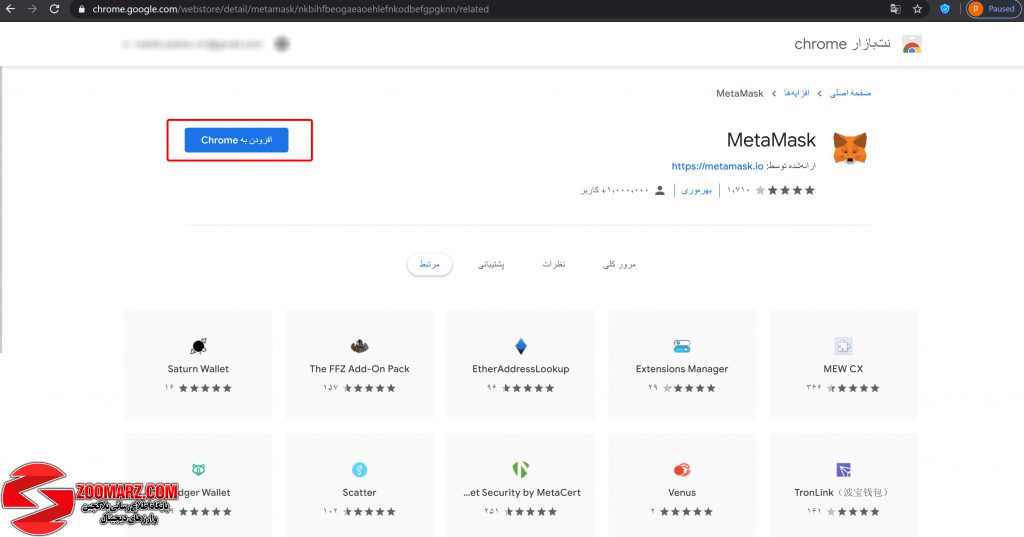This screenshot has width=1024, height=537.
Task: Click the MetaMask heading text
Action: 771,140
